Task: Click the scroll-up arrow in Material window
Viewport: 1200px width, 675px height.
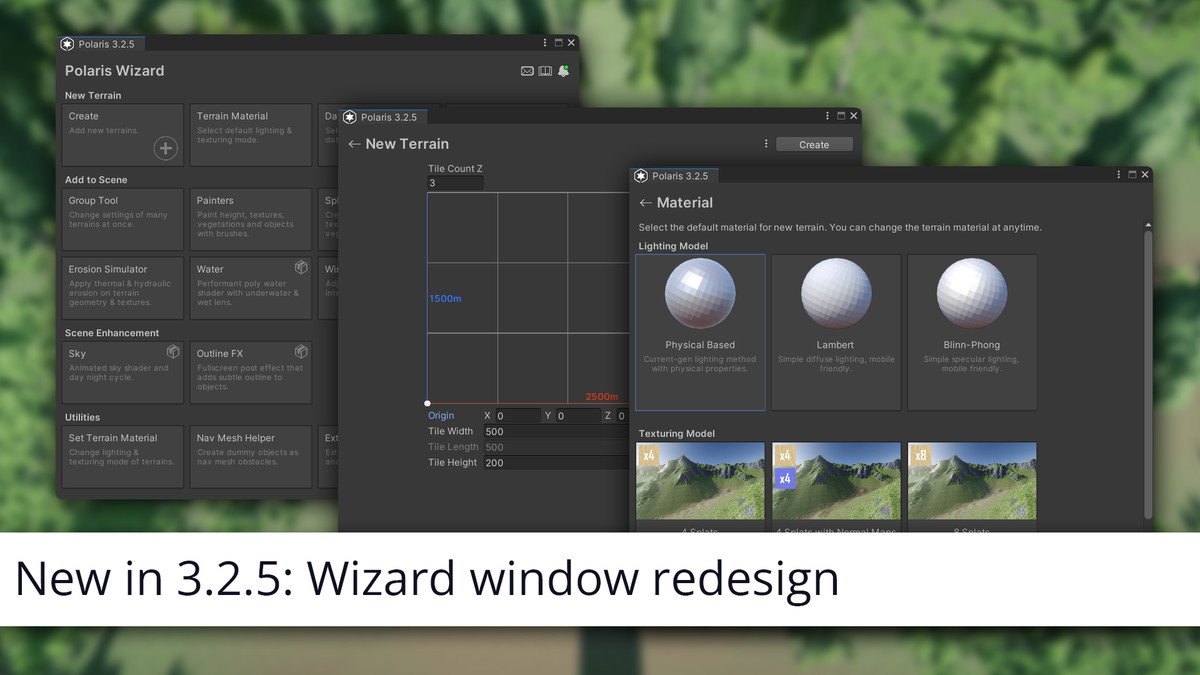Action: click(x=1148, y=225)
